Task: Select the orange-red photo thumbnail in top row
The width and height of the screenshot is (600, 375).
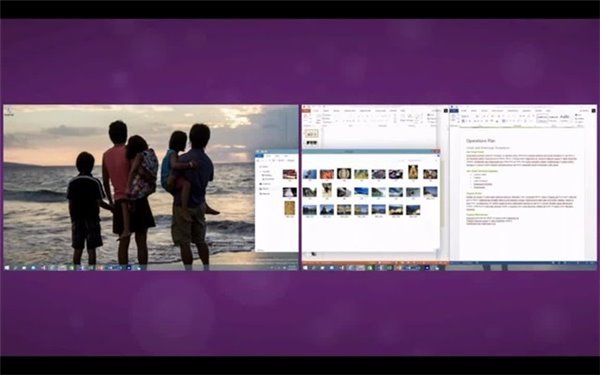Action: click(x=327, y=174)
